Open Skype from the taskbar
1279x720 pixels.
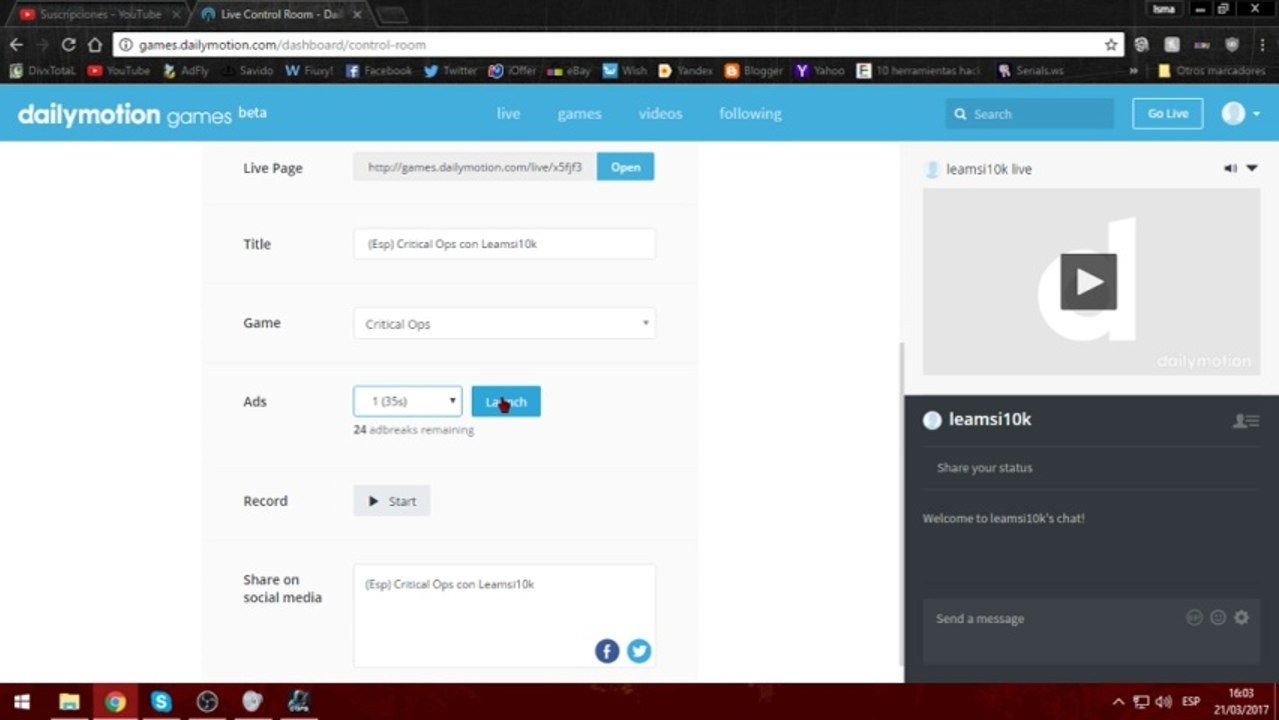pyautogui.click(x=161, y=702)
